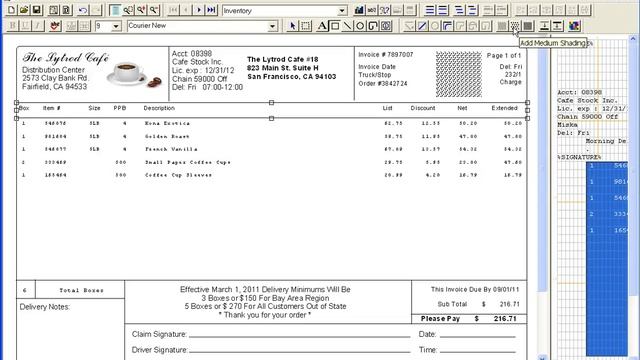The width and height of the screenshot is (640, 360).
Task: Click the 'French Vanilla' row description
Action: (171, 149)
